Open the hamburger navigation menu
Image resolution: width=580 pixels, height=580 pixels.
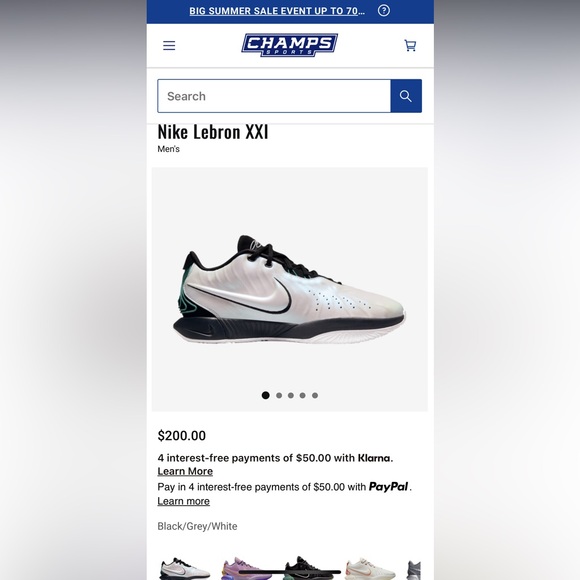pyautogui.click(x=169, y=45)
